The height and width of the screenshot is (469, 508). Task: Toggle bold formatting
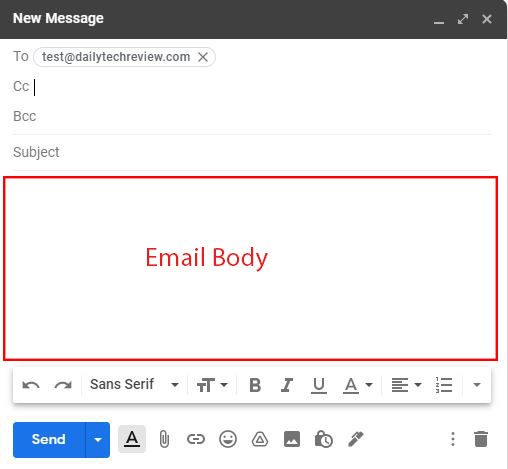[255, 385]
